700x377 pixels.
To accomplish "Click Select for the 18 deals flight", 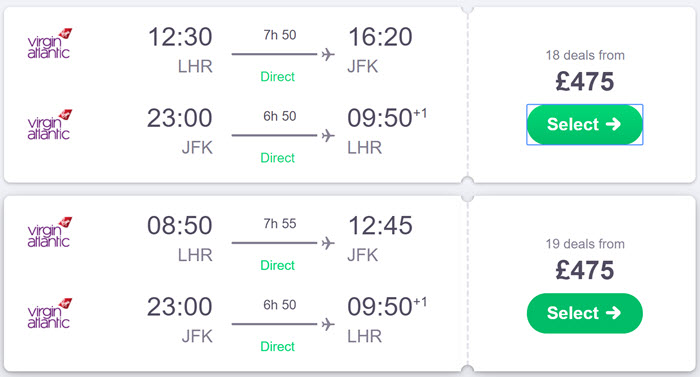I will [584, 124].
